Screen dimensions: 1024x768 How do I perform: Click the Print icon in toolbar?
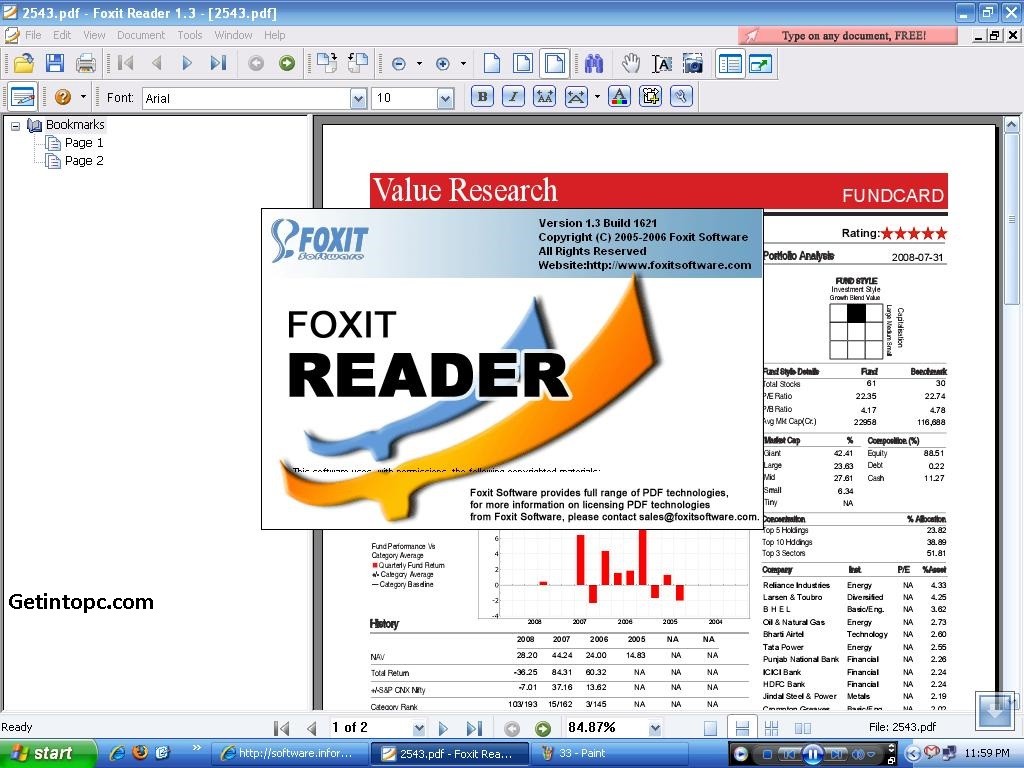pyautogui.click(x=86, y=63)
